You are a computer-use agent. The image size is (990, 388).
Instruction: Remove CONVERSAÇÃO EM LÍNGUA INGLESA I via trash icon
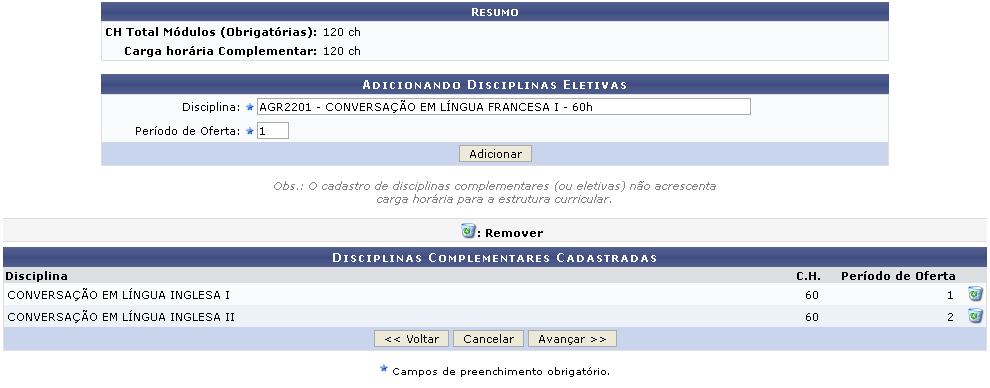pos(975,294)
